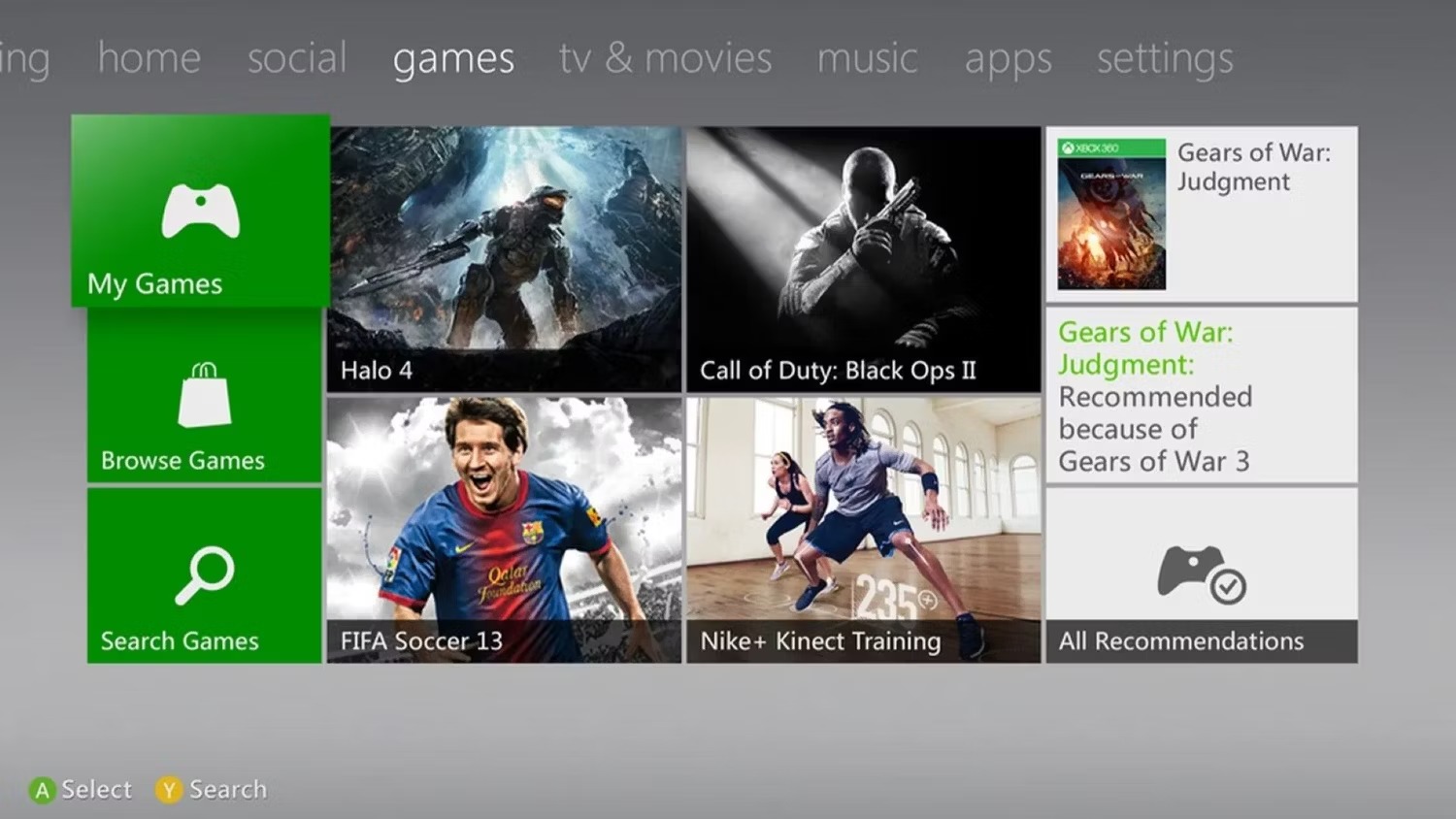Click the All Recommendations label
1456x819 pixels.
(1180, 641)
